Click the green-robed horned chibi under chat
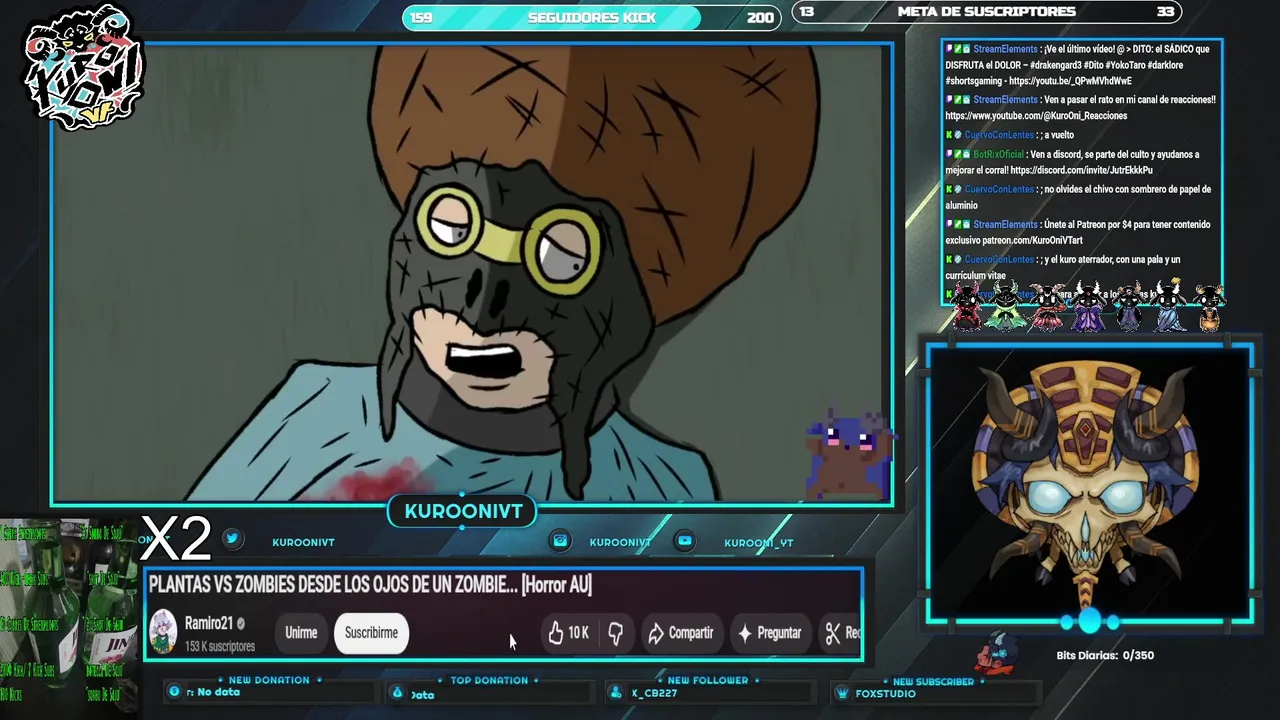The height and width of the screenshot is (720, 1280). [x=1005, y=306]
